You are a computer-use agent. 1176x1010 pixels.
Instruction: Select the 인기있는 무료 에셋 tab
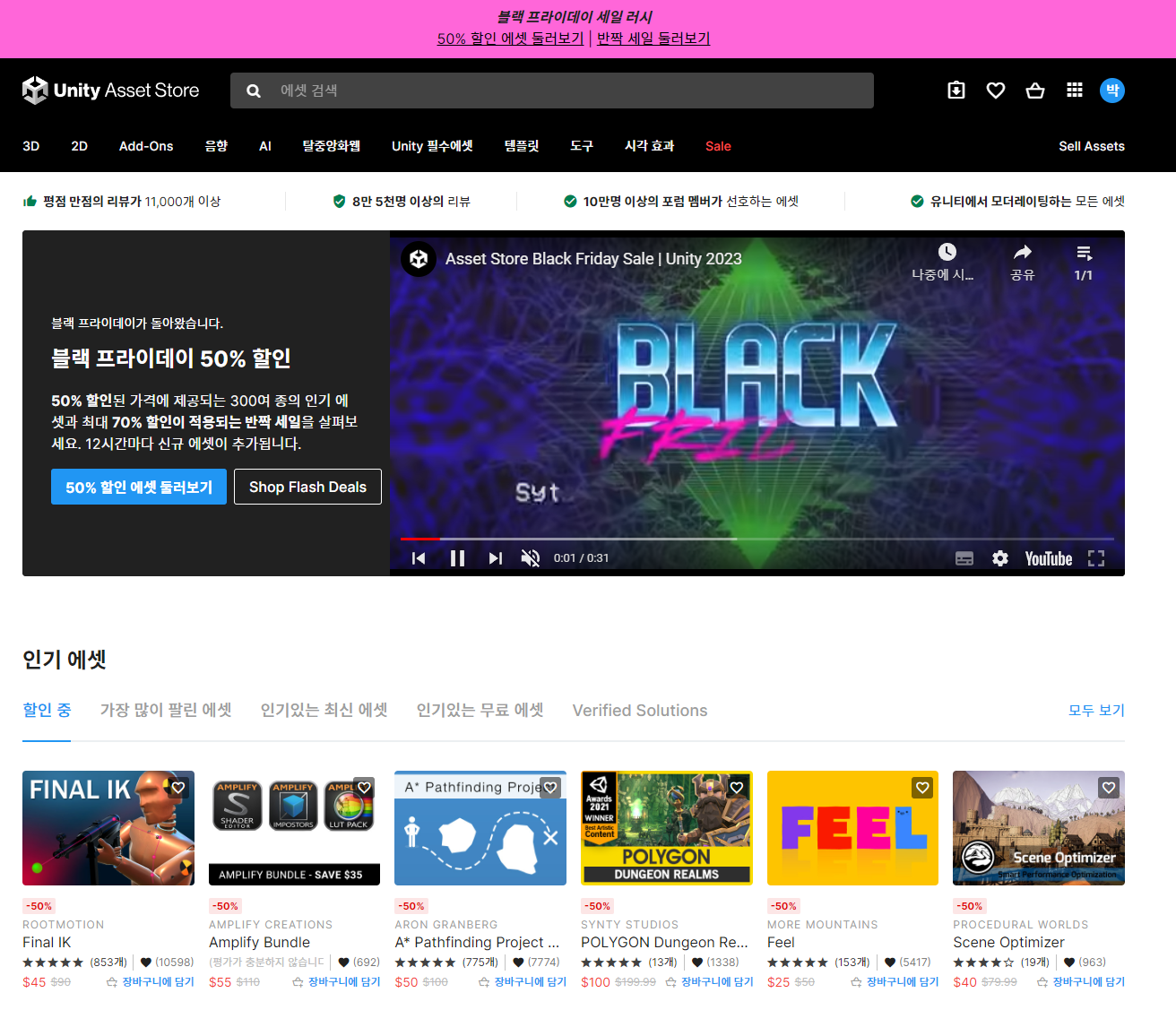(x=480, y=710)
